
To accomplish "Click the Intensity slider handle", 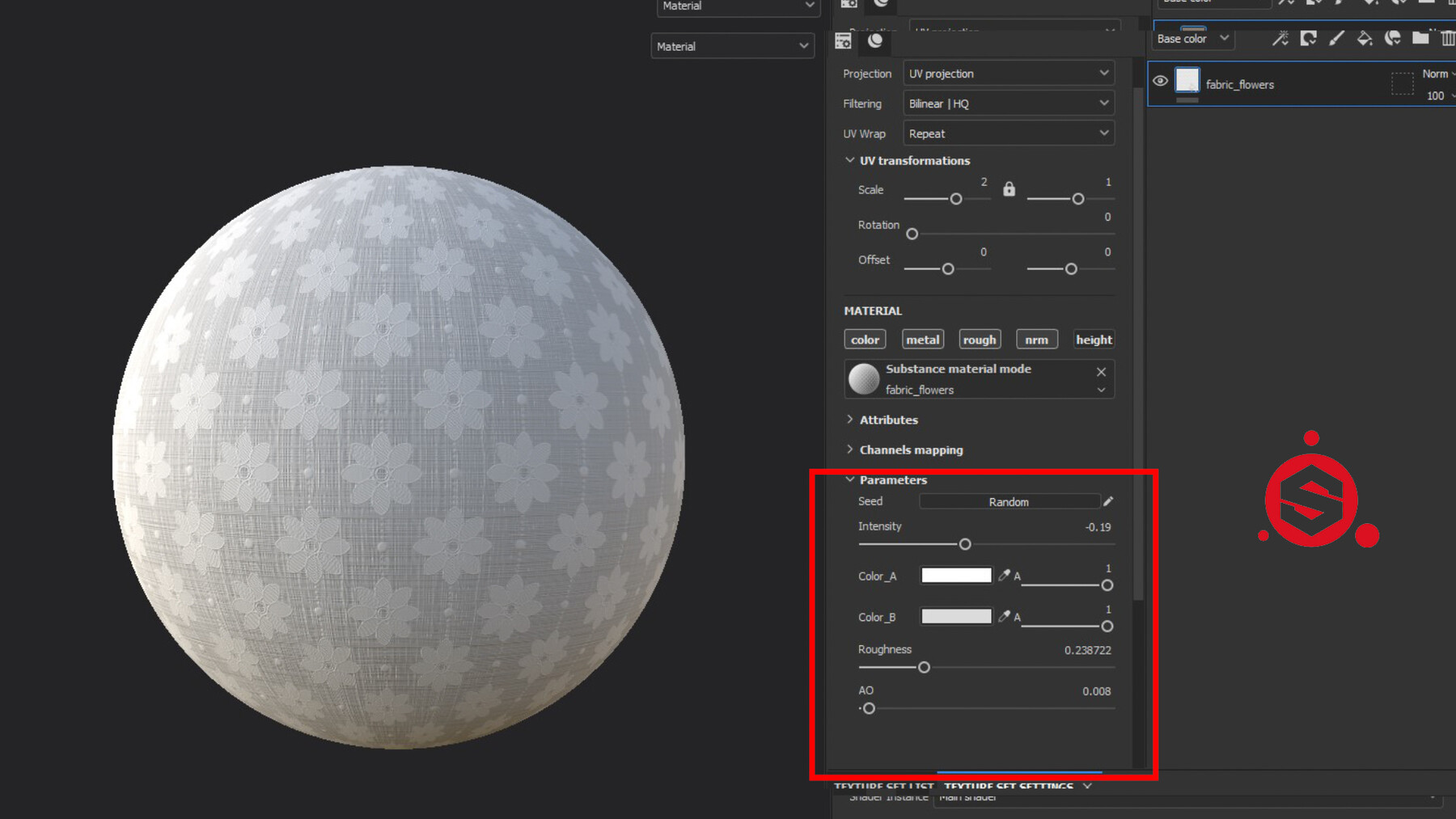I will pos(965,544).
